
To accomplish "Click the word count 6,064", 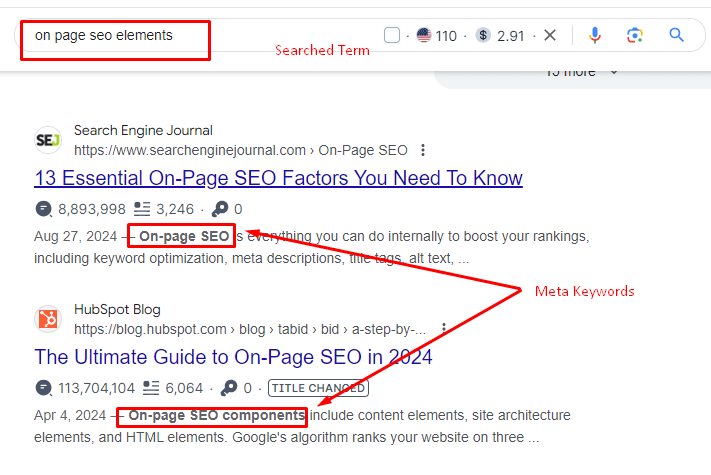I will point(184,388).
